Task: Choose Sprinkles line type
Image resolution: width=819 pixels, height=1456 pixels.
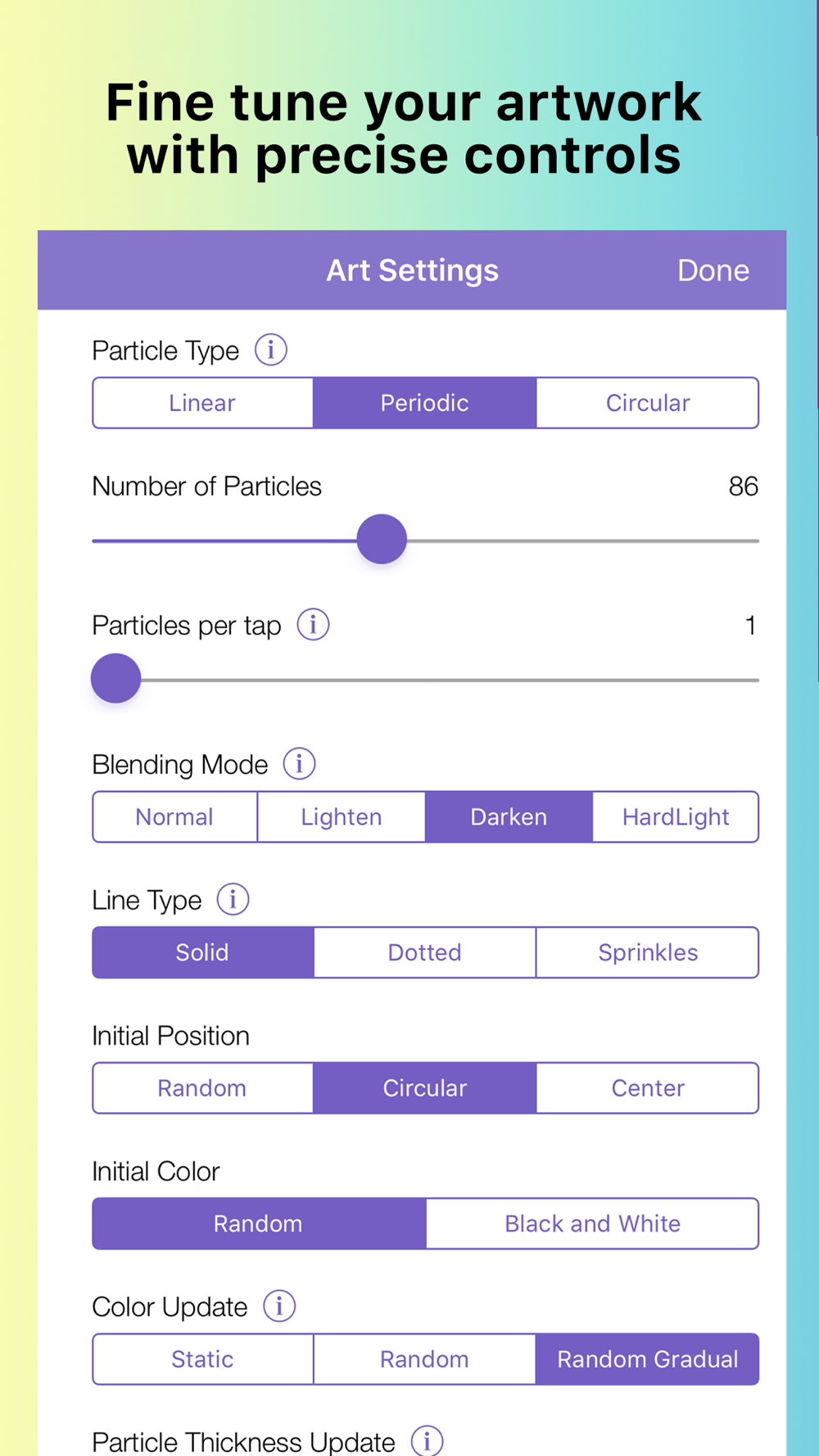Action: [x=648, y=952]
